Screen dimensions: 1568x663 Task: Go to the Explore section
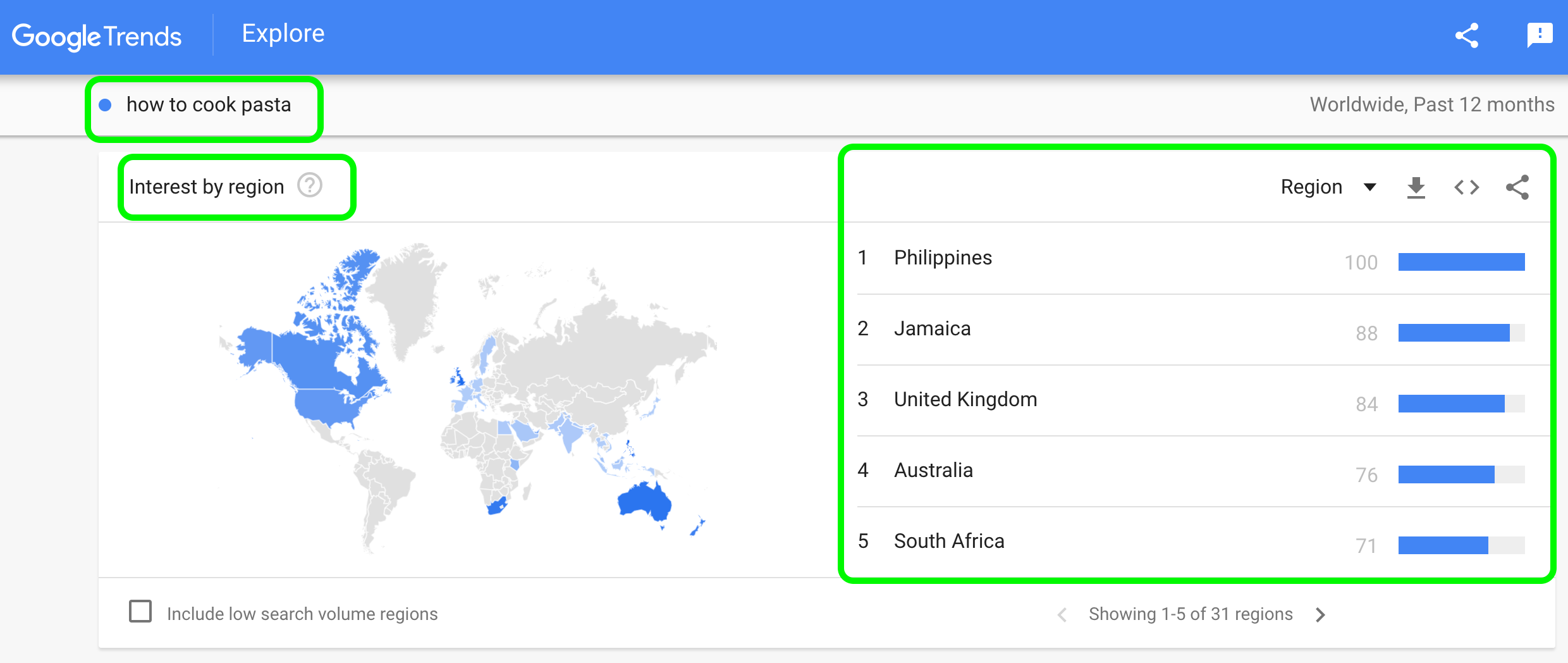coord(283,34)
